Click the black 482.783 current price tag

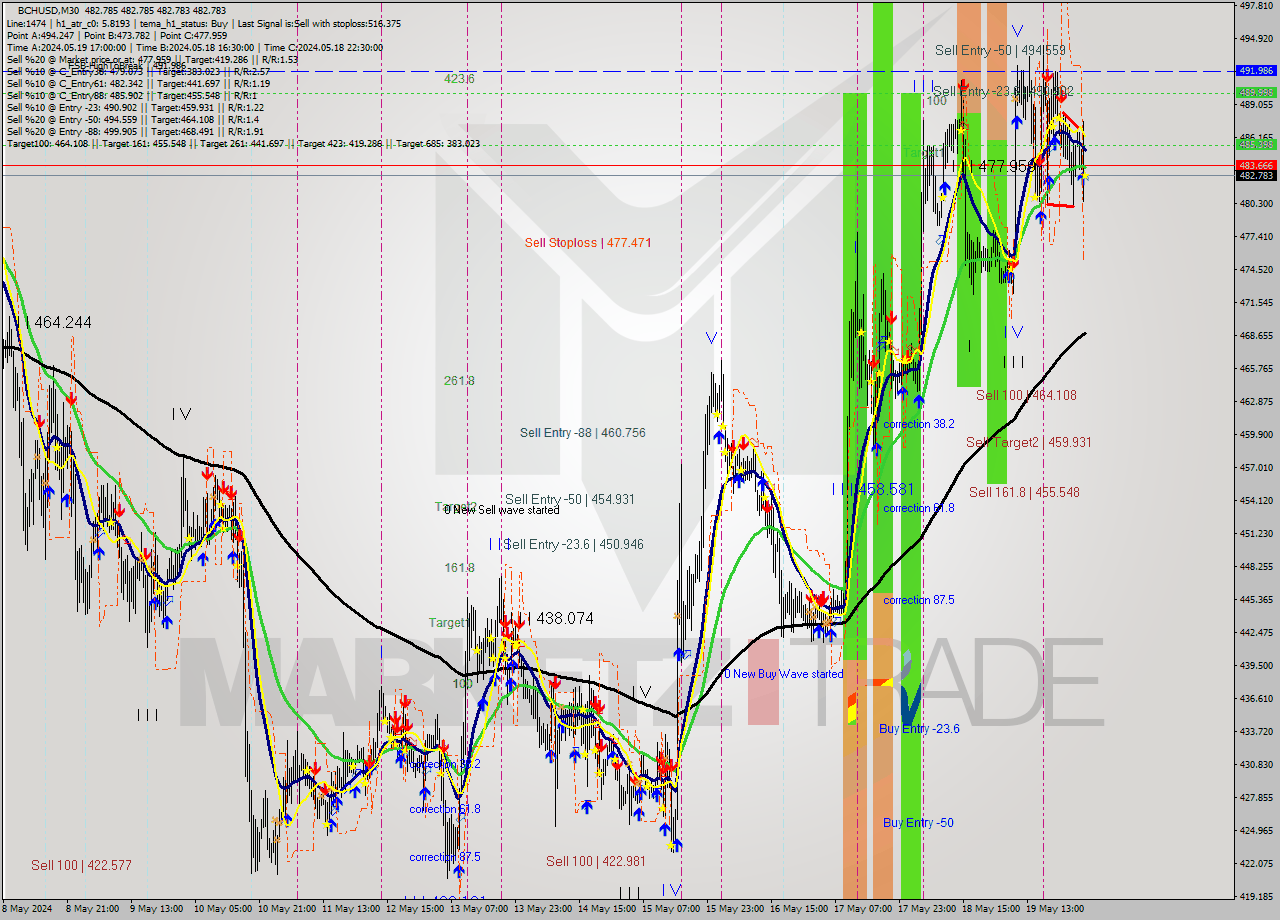[x=1256, y=176]
